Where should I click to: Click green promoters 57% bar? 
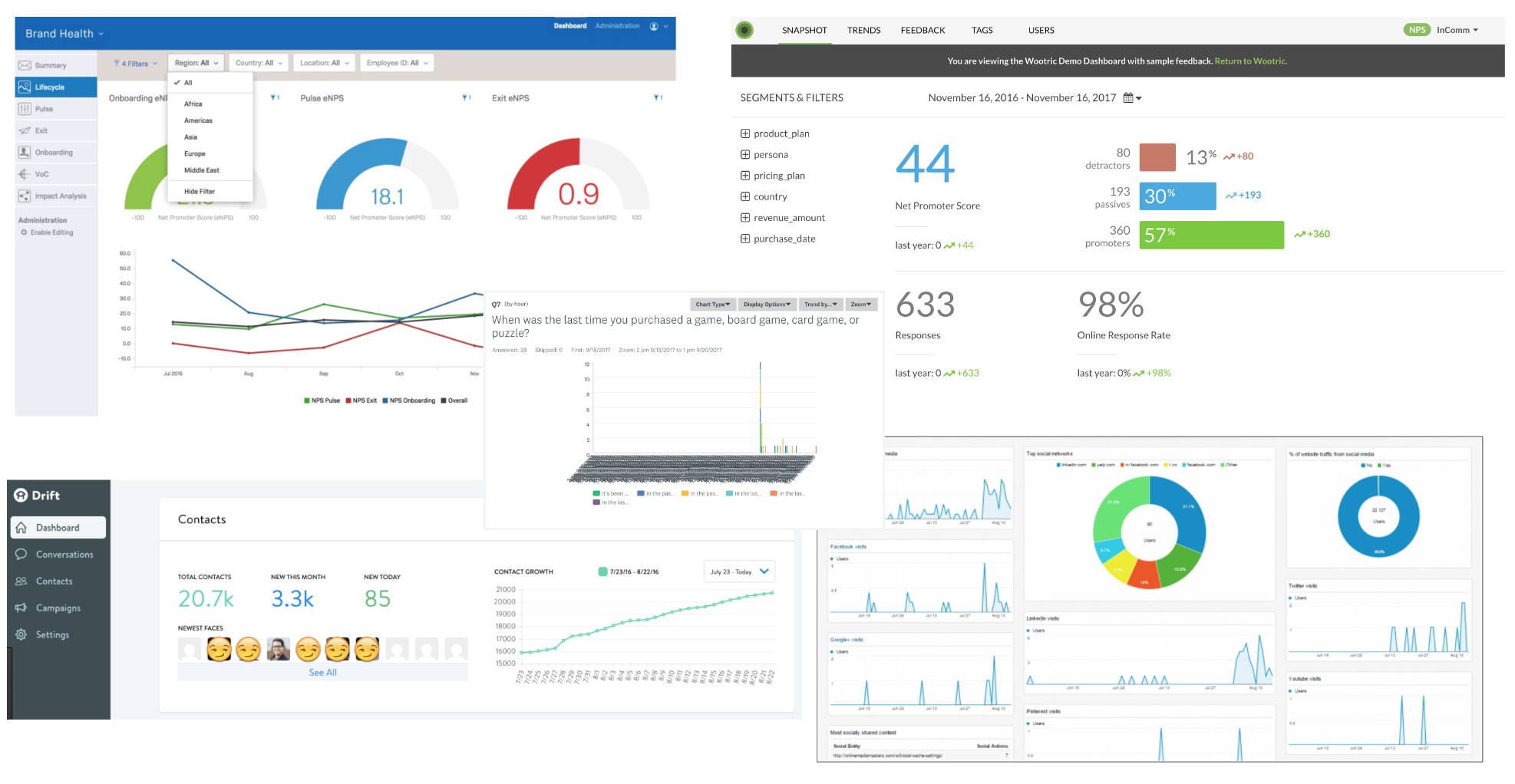click(x=1211, y=235)
